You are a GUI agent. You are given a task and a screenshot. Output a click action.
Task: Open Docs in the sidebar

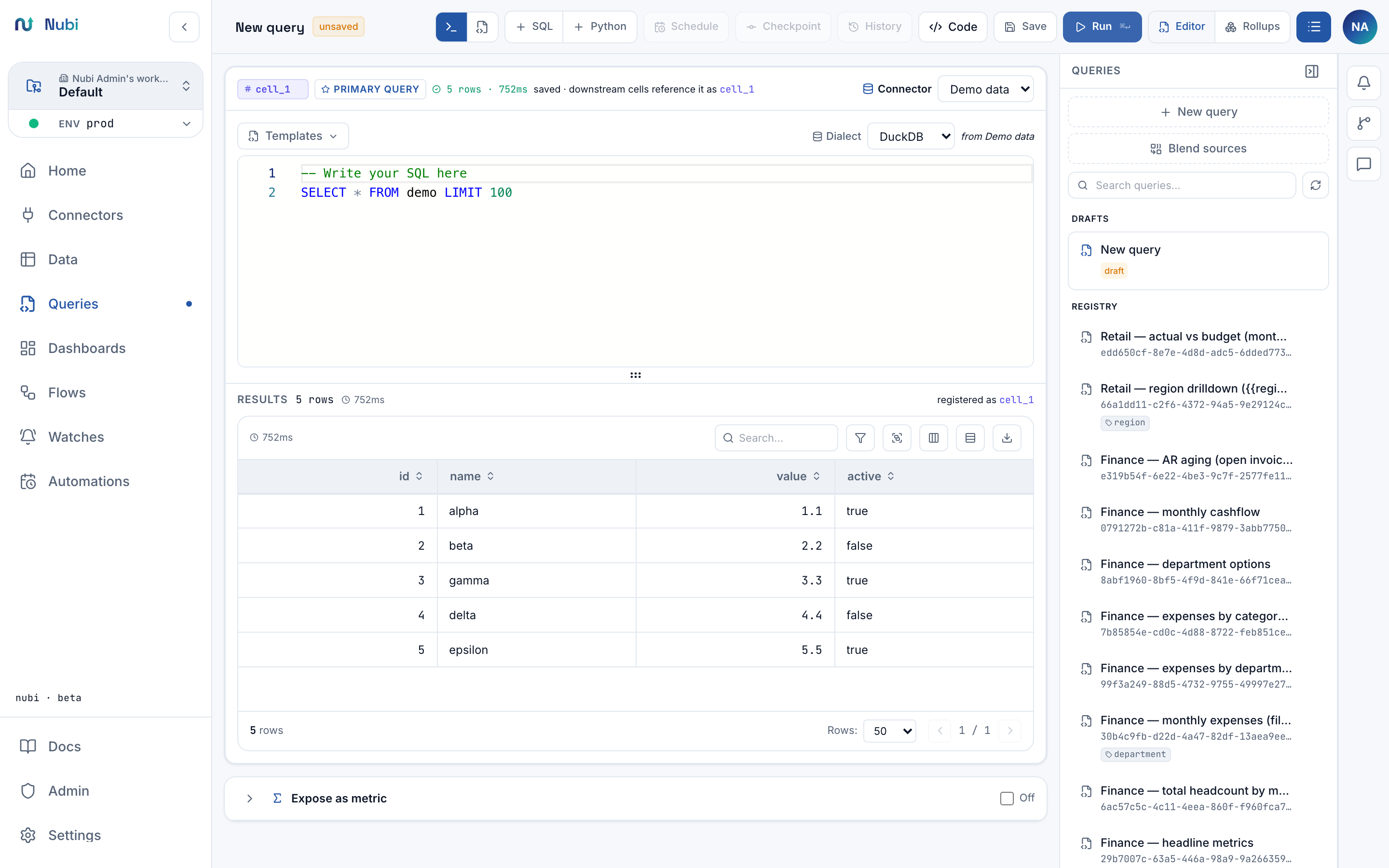tap(106, 746)
